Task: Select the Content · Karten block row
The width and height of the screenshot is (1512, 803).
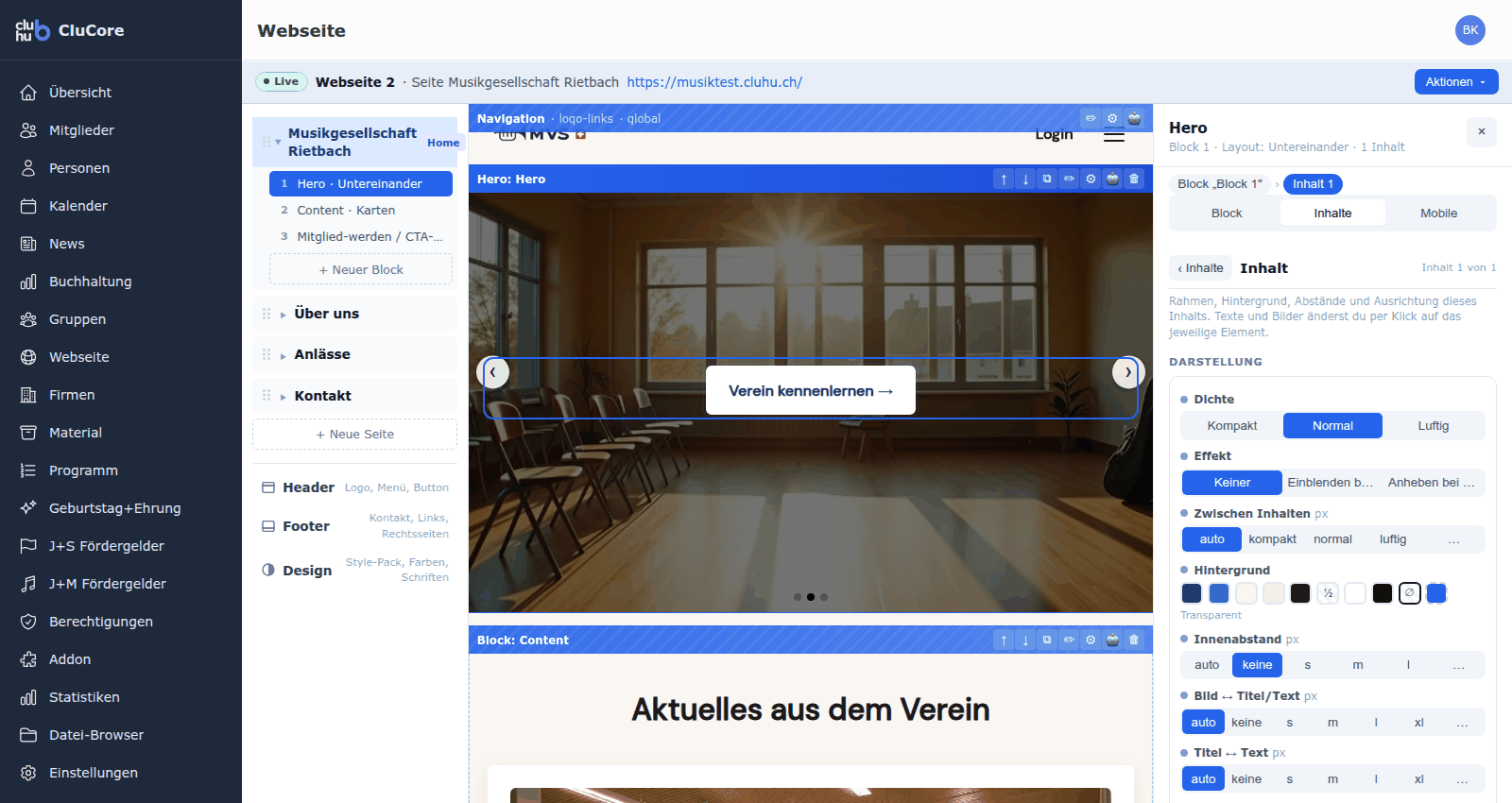Action: click(x=361, y=211)
